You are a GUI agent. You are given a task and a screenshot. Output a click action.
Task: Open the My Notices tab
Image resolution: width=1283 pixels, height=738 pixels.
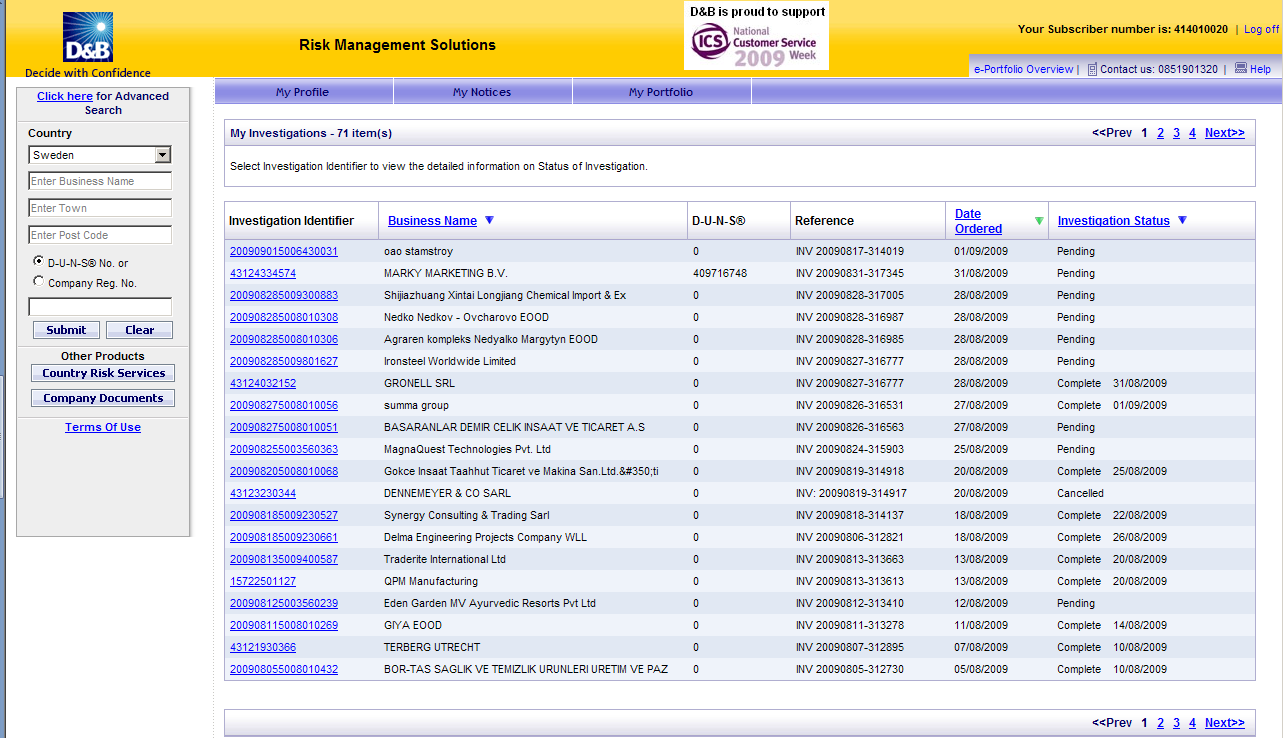click(482, 92)
